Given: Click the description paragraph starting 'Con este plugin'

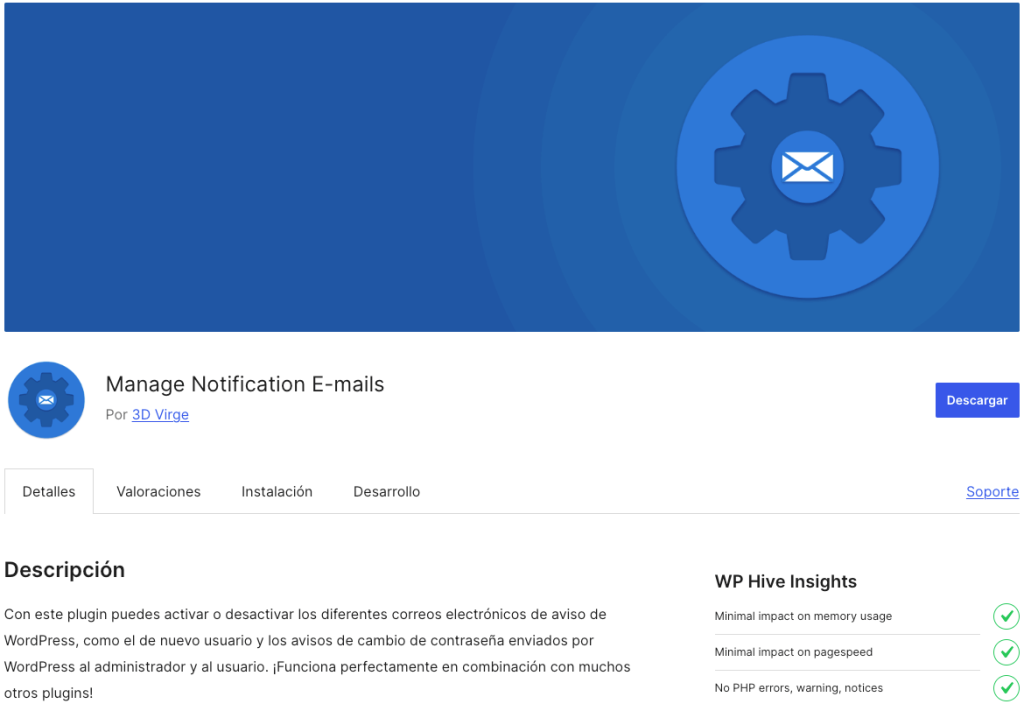Looking at the screenshot, I should [317, 653].
